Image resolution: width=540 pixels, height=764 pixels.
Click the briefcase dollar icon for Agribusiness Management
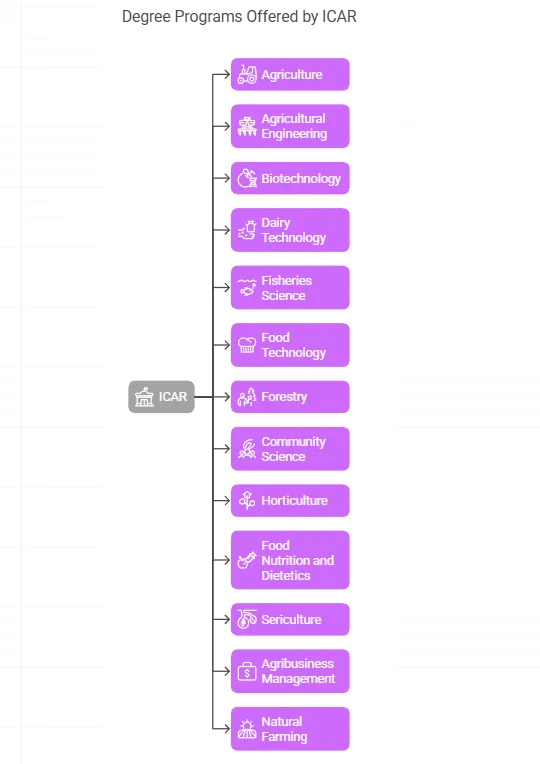[247, 671]
